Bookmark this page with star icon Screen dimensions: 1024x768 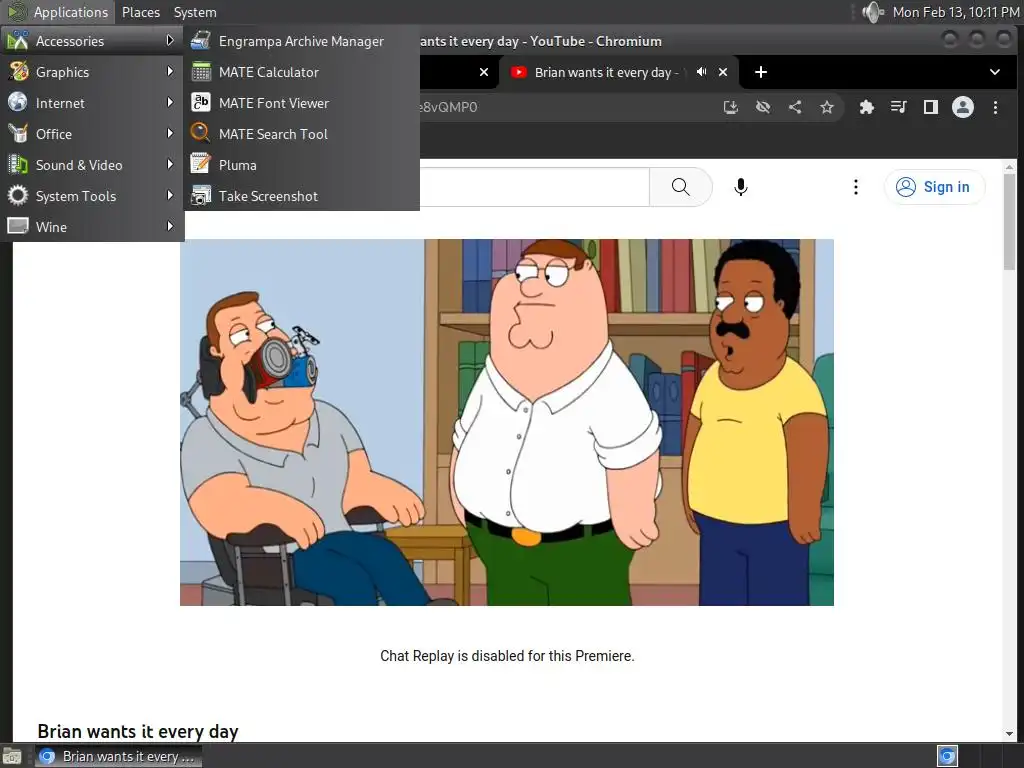point(827,107)
